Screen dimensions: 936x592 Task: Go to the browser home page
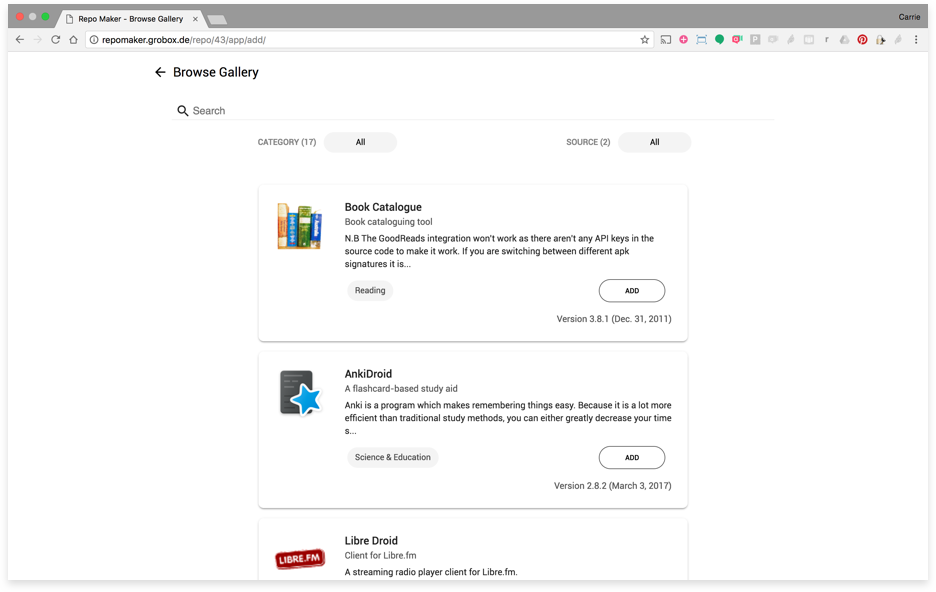[73, 40]
